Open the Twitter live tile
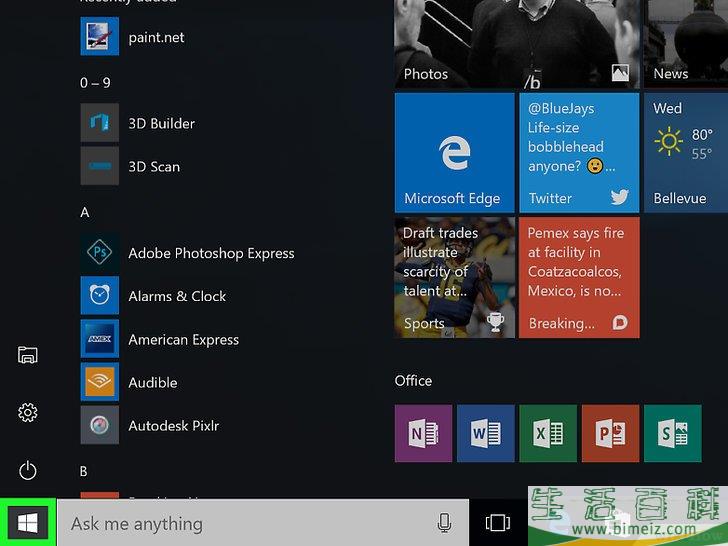This screenshot has width=728, height=546. tap(579, 153)
